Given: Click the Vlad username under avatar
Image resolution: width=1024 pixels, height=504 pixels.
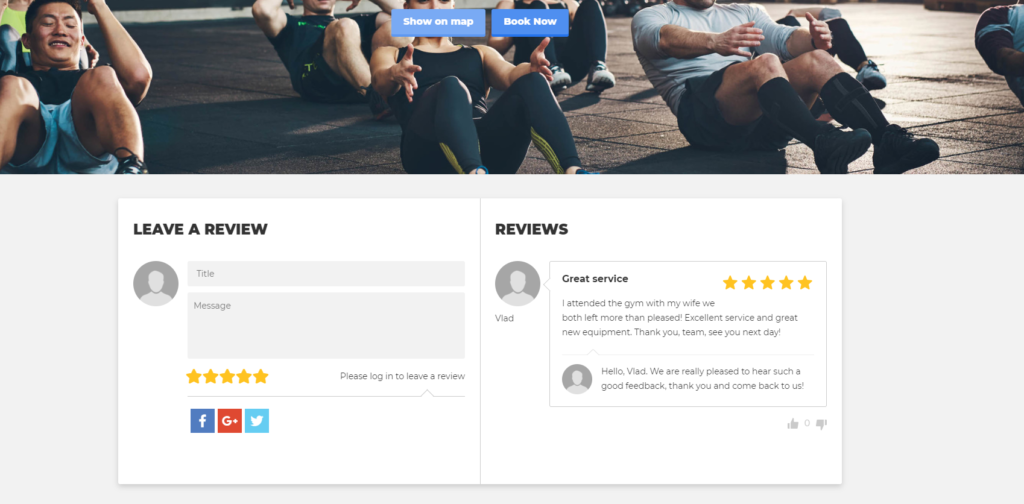Looking at the screenshot, I should 504,319.
